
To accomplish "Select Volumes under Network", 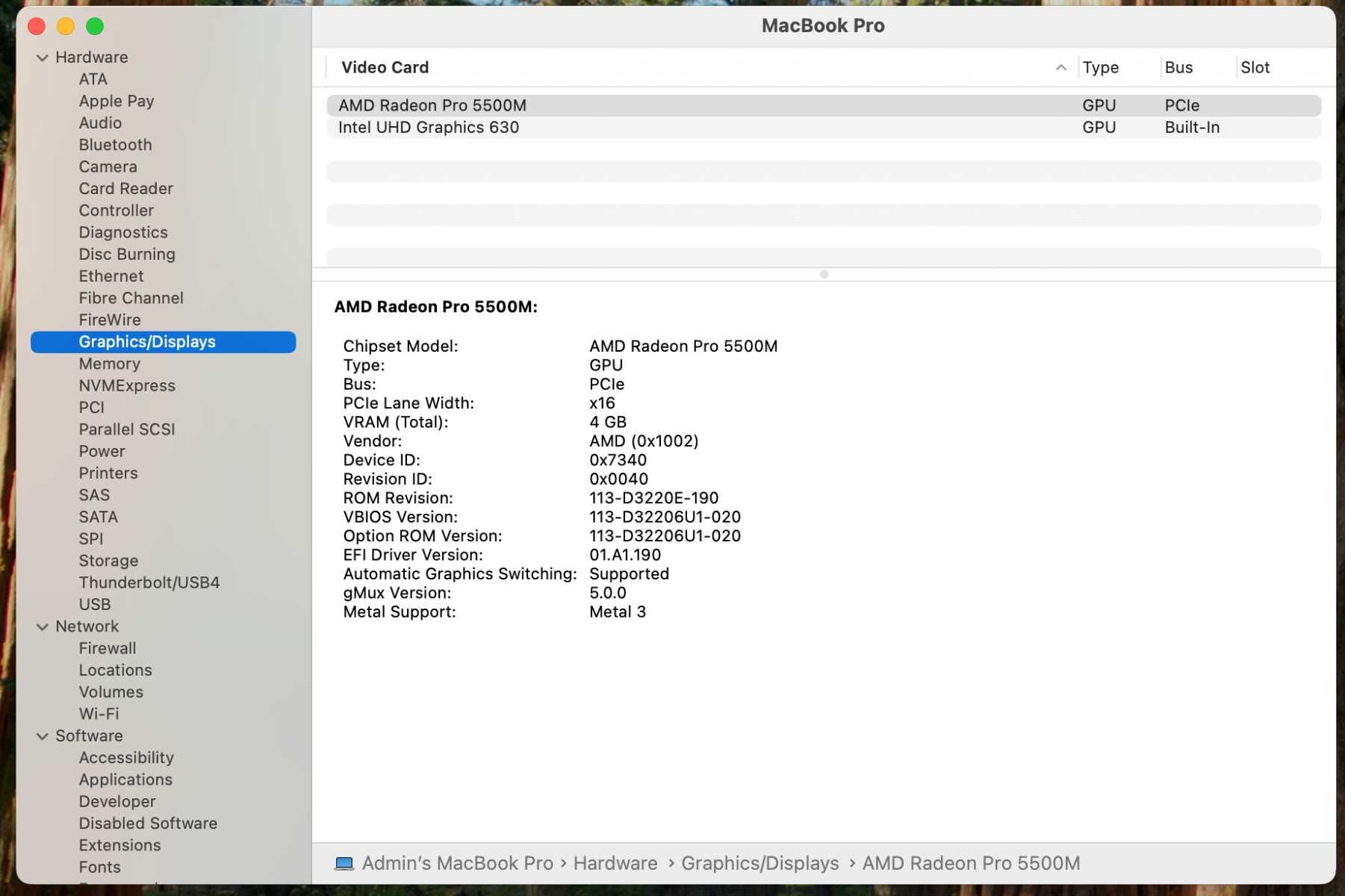I will (111, 692).
